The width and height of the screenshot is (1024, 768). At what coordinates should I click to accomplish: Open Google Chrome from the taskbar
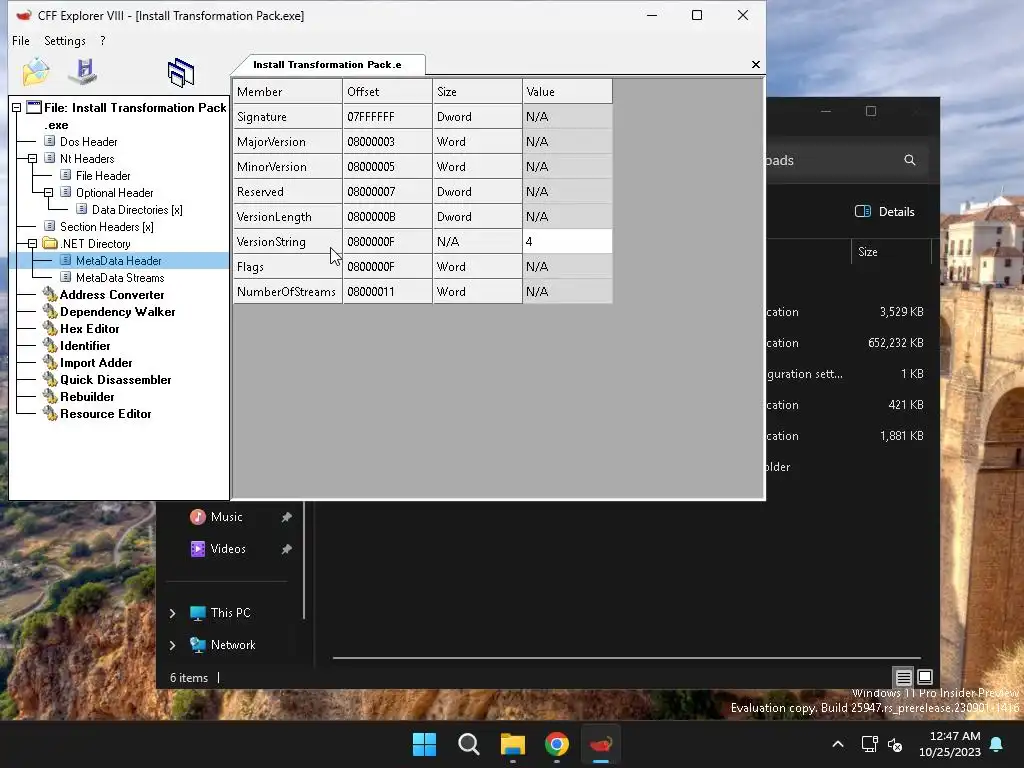(556, 744)
